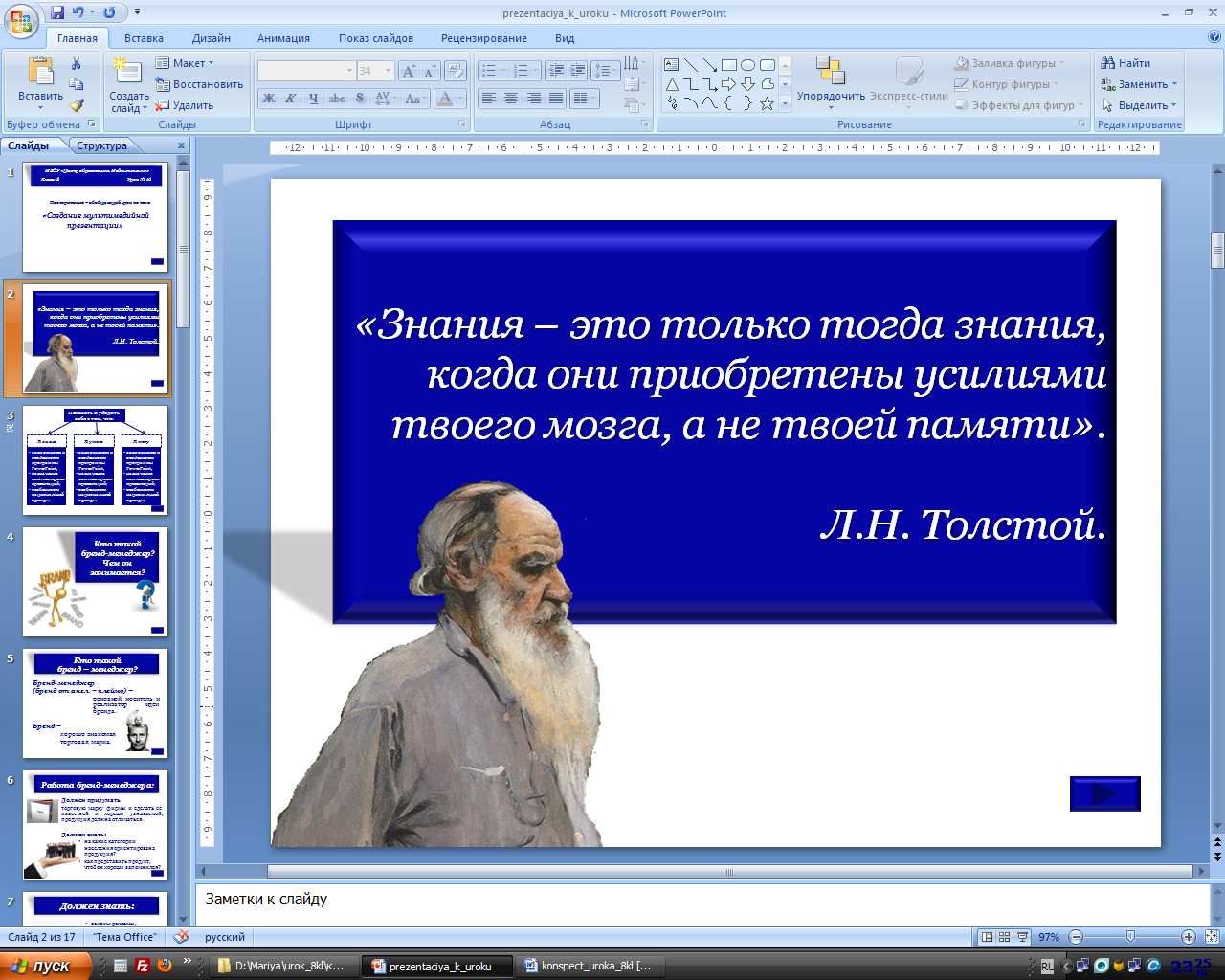Open the Вставка ribbon tab
Screen dimensions: 1225x980
click(144, 38)
